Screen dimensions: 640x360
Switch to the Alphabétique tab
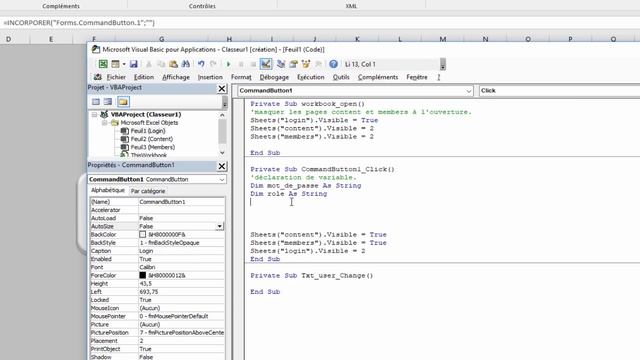coord(108,190)
